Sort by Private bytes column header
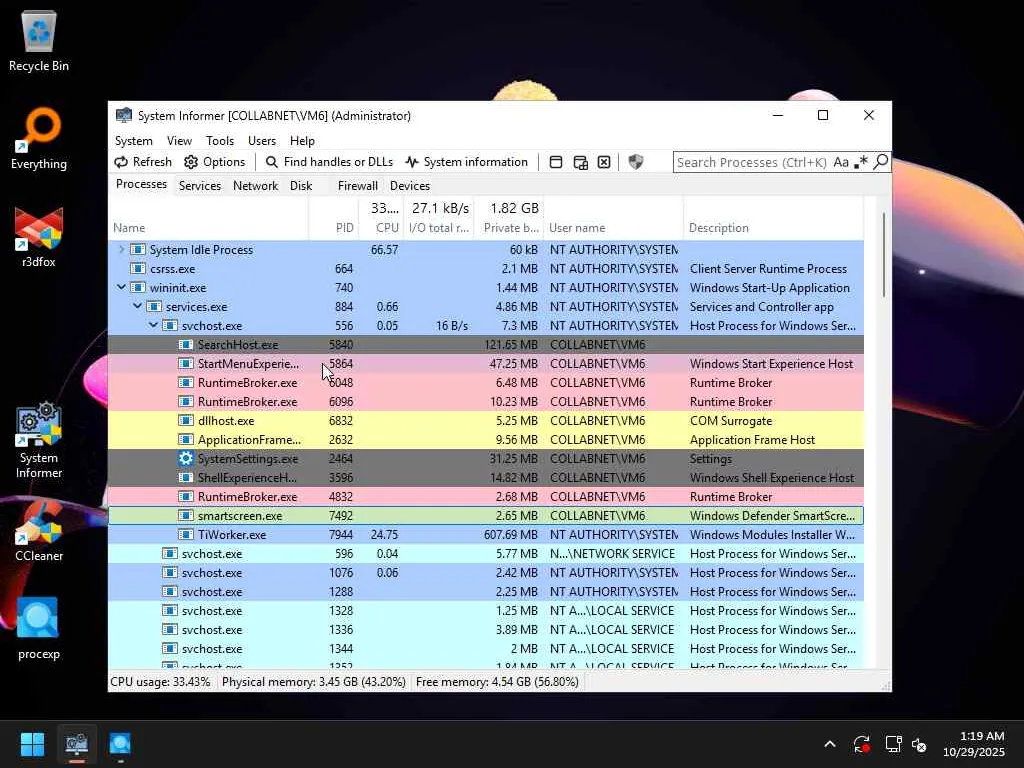The height and width of the screenshot is (768, 1024). [509, 218]
